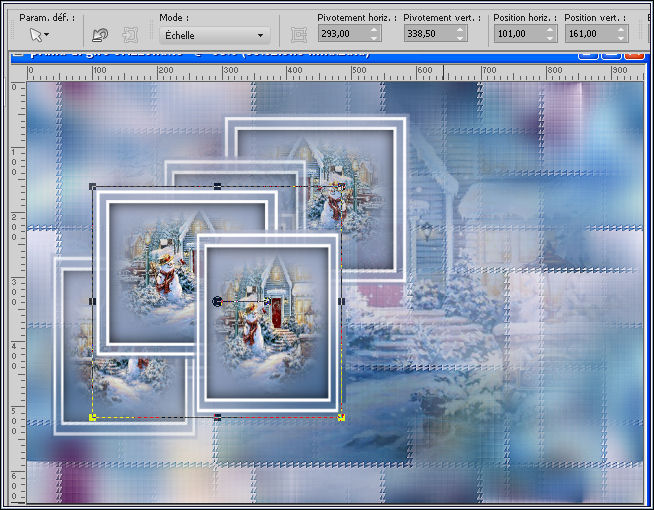654x510 pixels.
Task: Increase the Pivotement horiz. value
Action: 374,30
